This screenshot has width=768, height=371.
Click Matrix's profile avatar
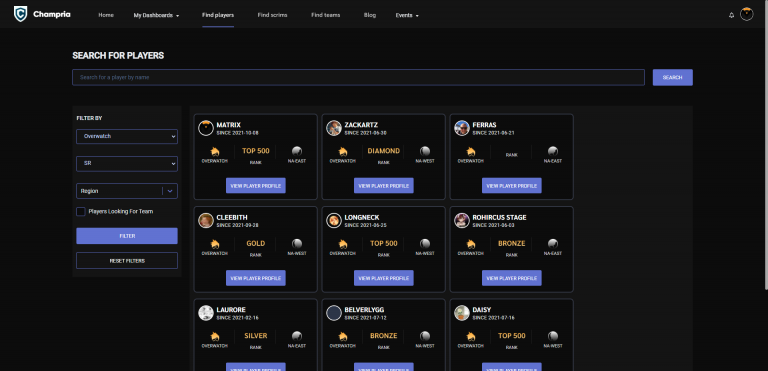pyautogui.click(x=206, y=128)
